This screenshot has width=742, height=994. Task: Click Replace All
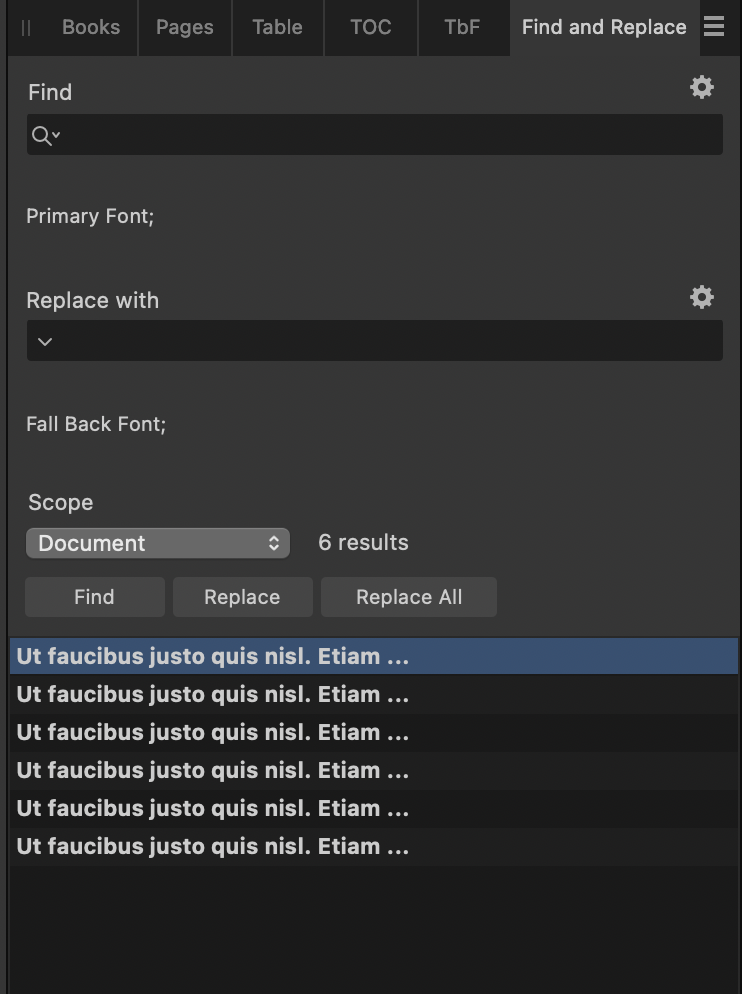pyautogui.click(x=408, y=597)
